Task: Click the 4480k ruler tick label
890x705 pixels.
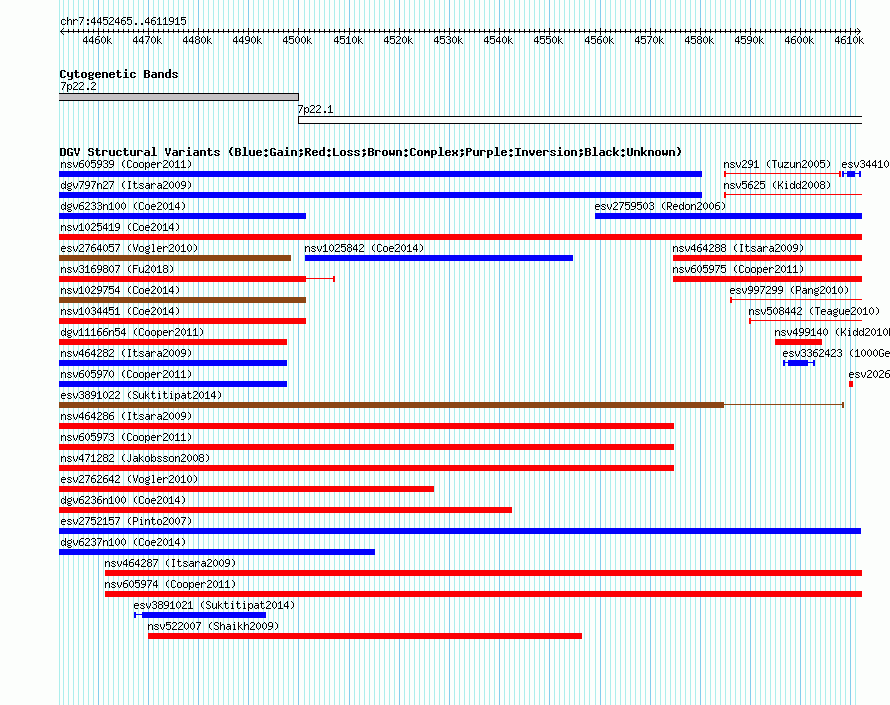Action: (x=197, y=40)
